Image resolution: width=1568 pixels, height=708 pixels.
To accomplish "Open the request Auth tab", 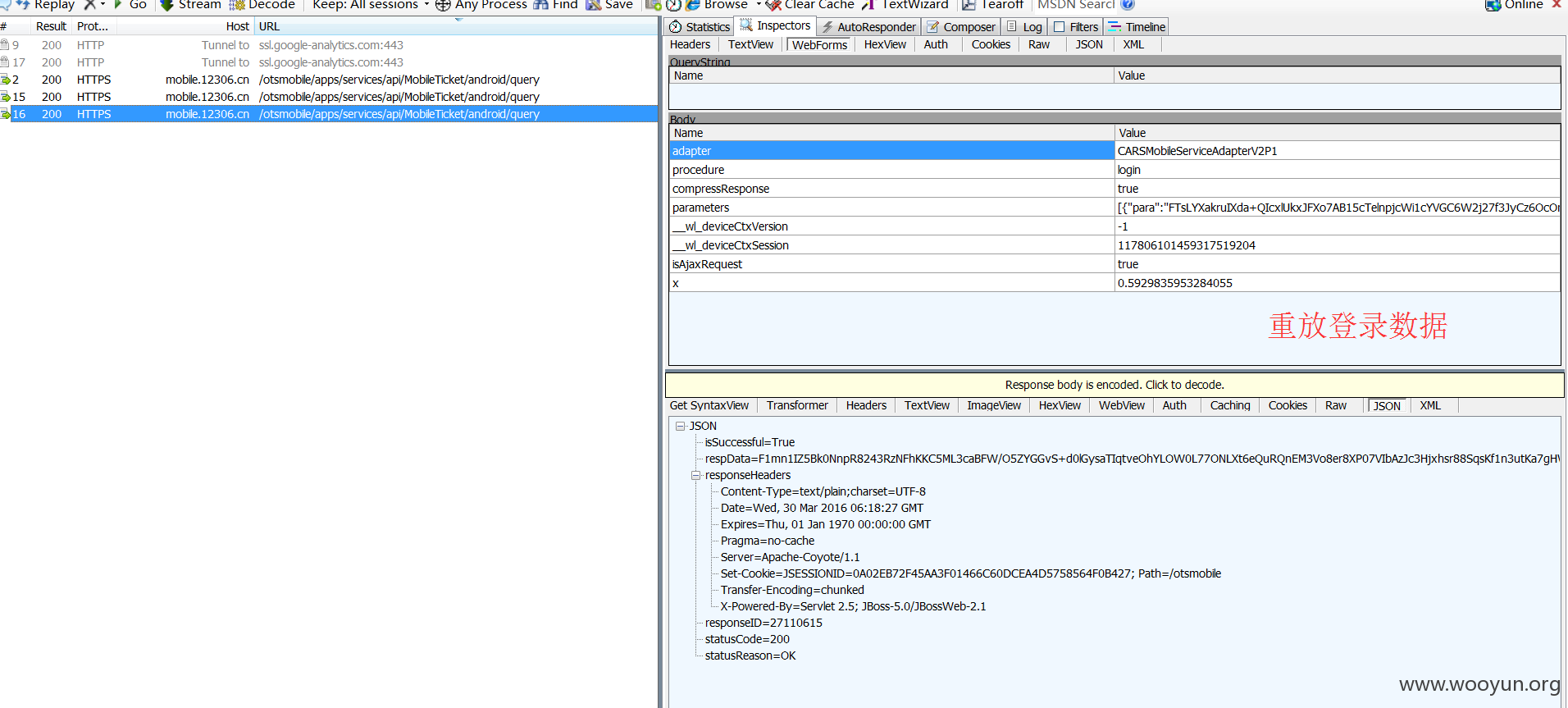I will [x=936, y=44].
